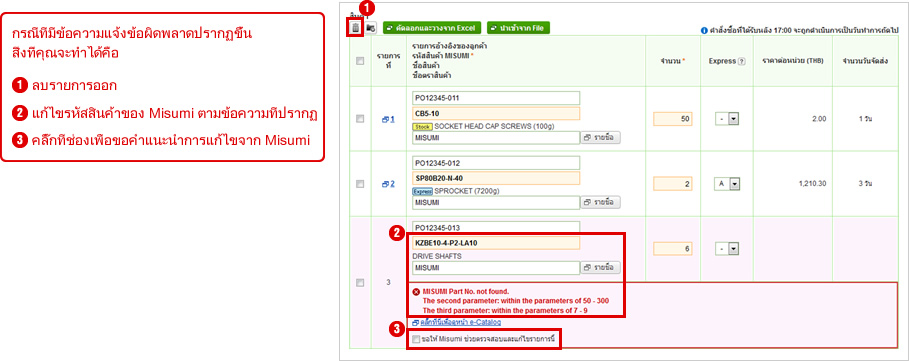Check the checkbox for item row 3
The width and height of the screenshot is (909, 361).
point(360,283)
